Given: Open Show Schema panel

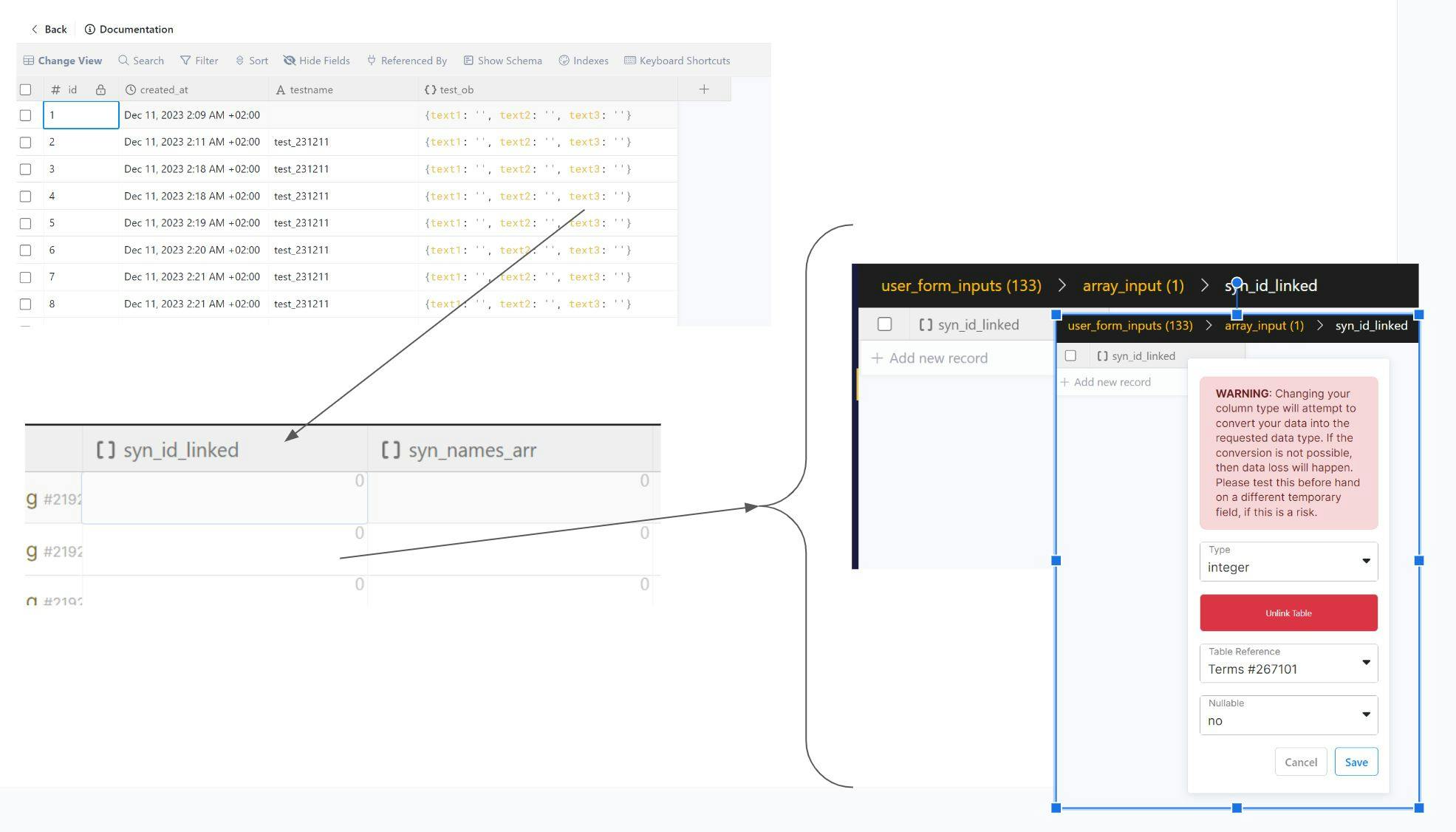Looking at the screenshot, I should 502,61.
